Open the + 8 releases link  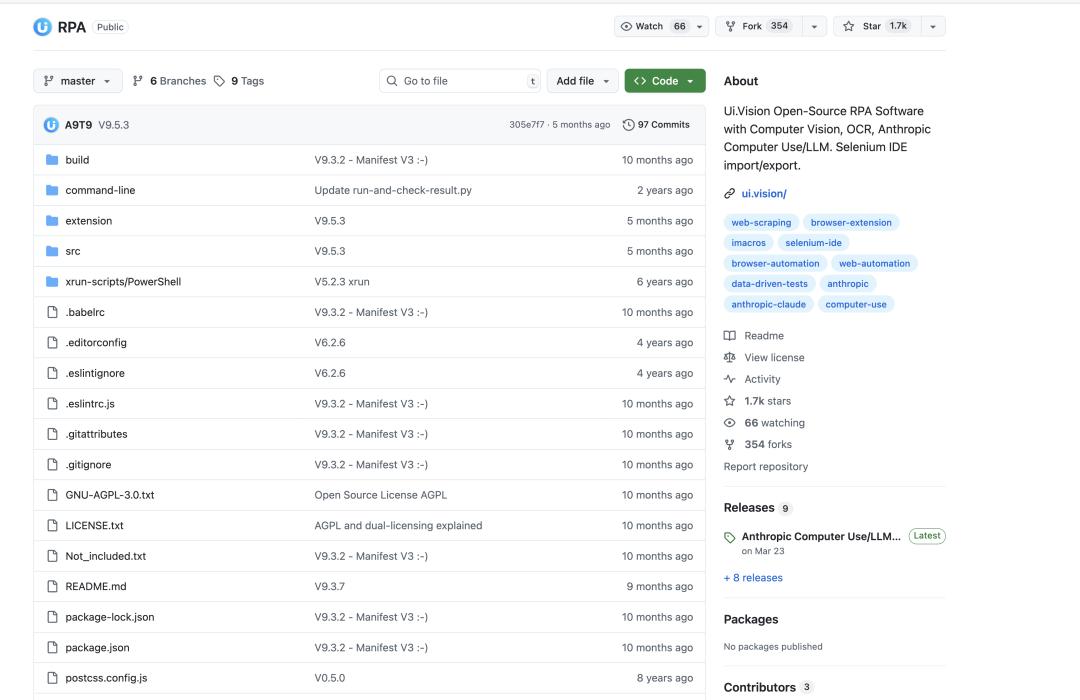[753, 577]
